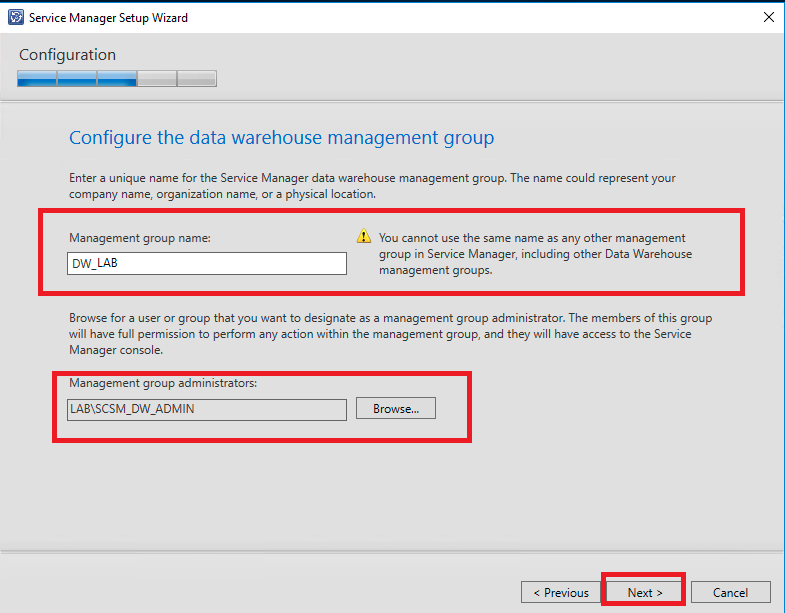The image size is (785, 613).
Task: Close the Service Manager Setup Wizard window
Action: point(768,17)
